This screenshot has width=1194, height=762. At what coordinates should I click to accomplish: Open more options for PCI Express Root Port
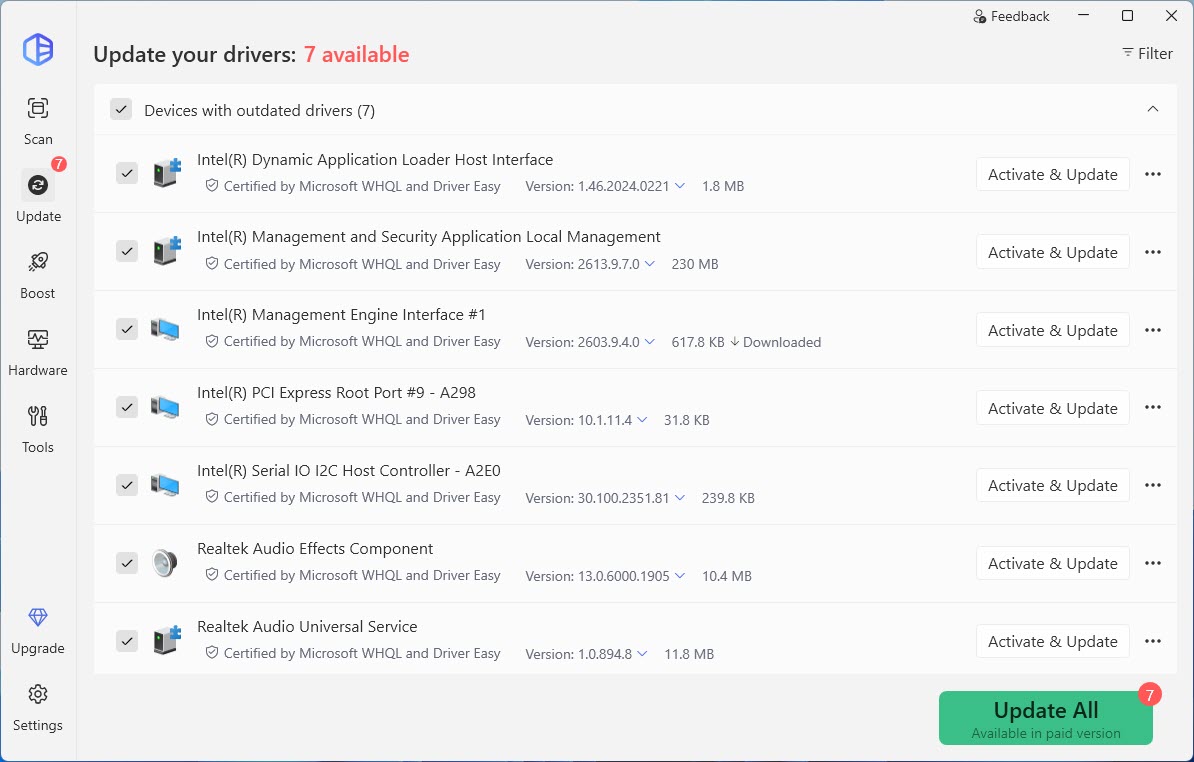click(x=1153, y=408)
